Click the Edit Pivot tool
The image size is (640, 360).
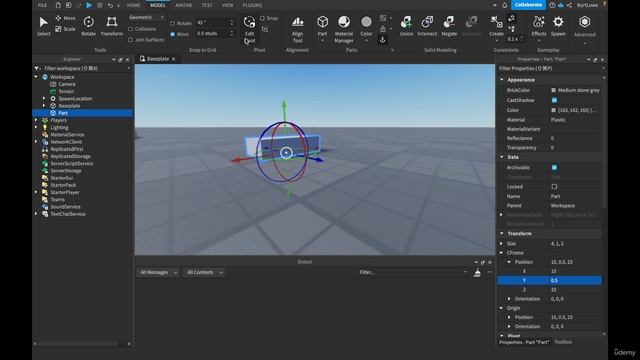(249, 30)
